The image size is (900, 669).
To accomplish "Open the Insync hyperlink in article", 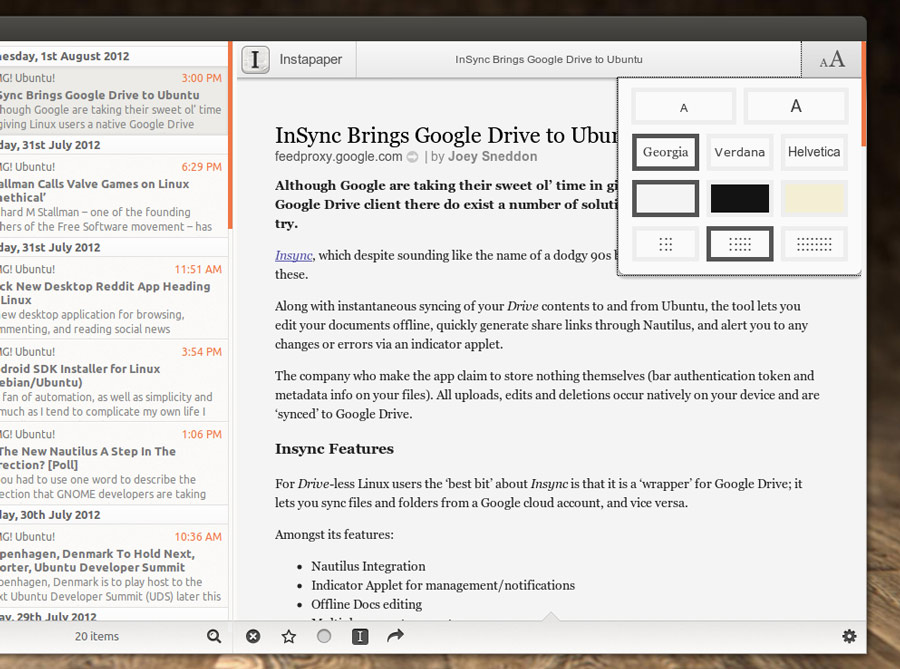I will pos(293,255).
